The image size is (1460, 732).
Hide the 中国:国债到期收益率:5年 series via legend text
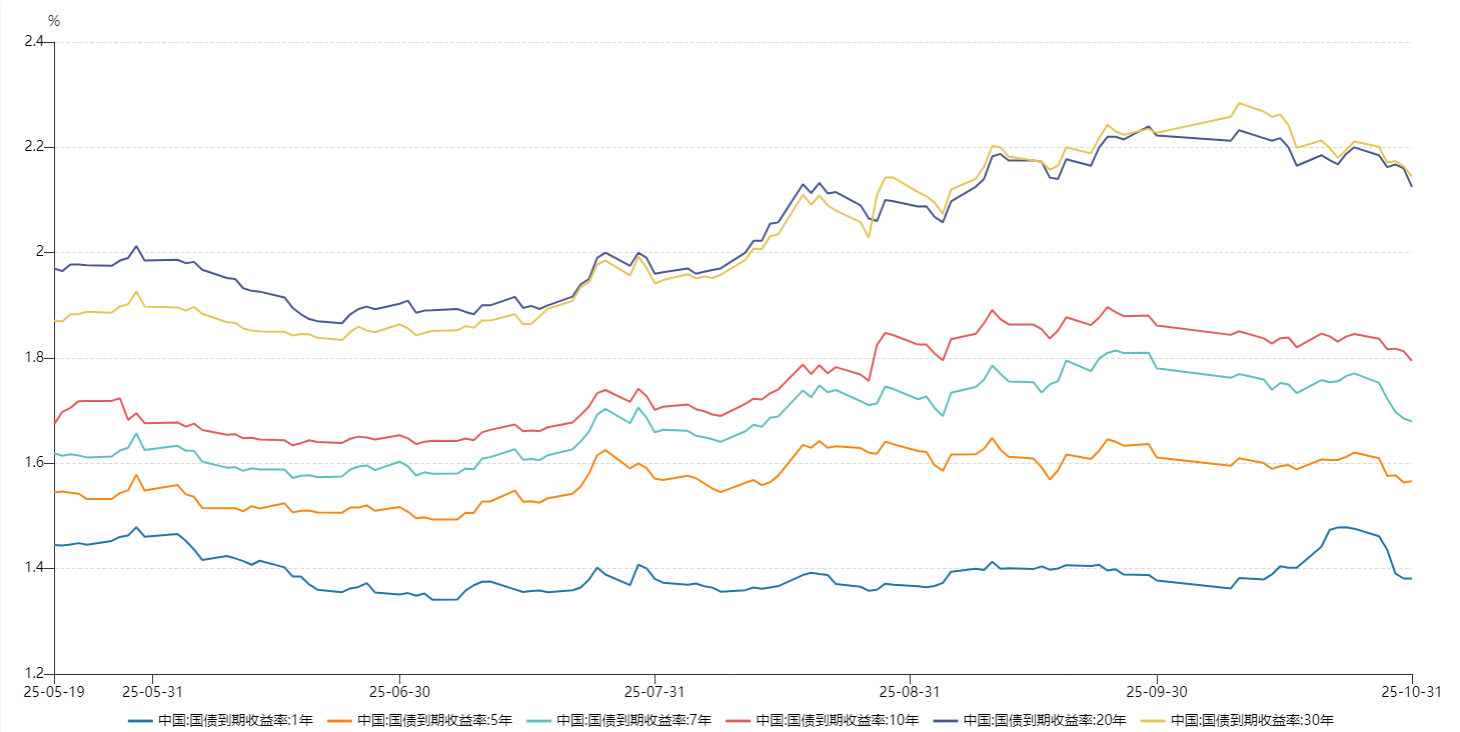pyautogui.click(x=435, y=720)
